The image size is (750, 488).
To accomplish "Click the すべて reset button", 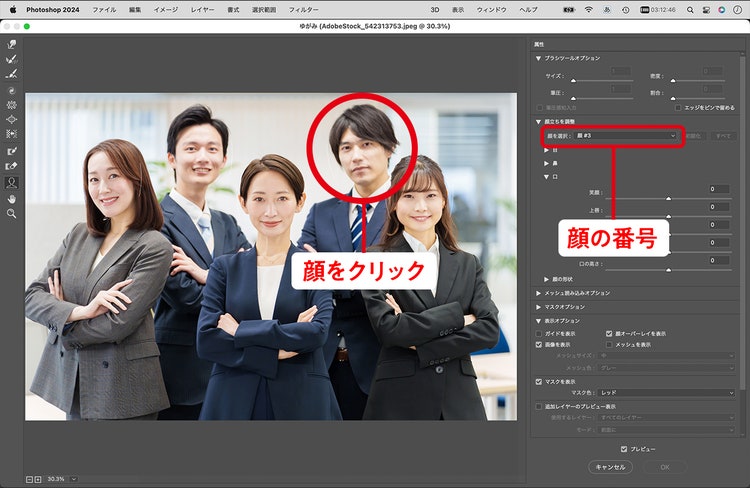I will tap(723, 136).
